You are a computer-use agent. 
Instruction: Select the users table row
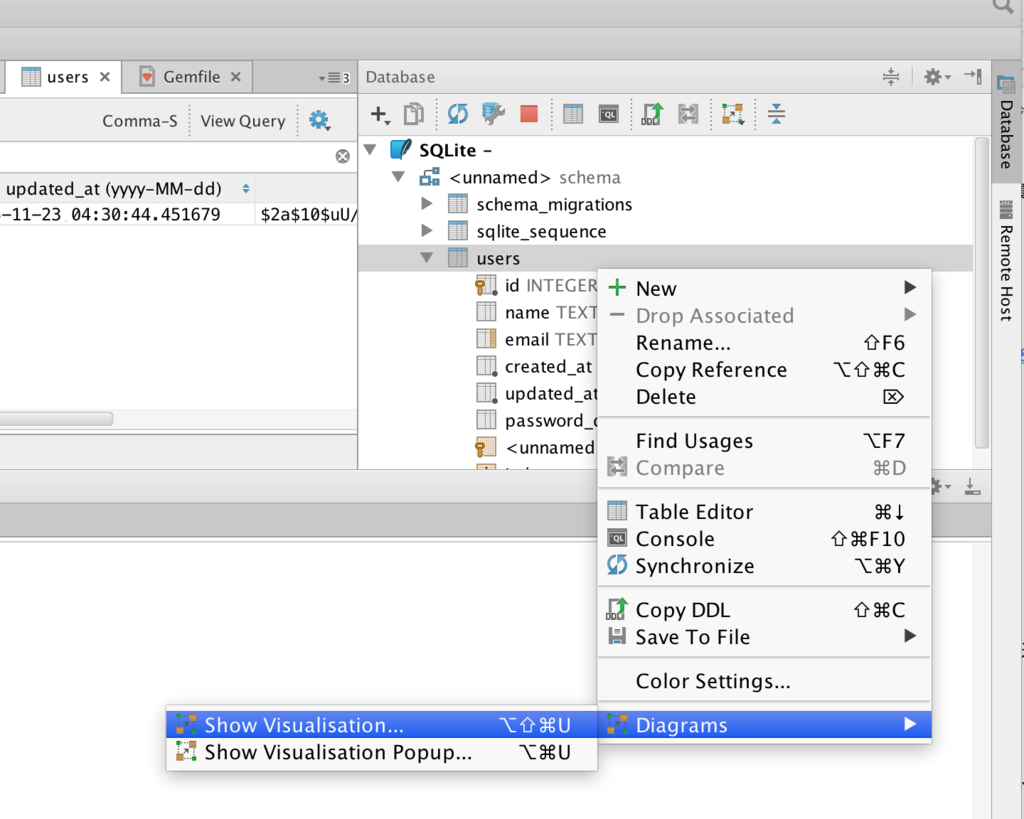665,258
